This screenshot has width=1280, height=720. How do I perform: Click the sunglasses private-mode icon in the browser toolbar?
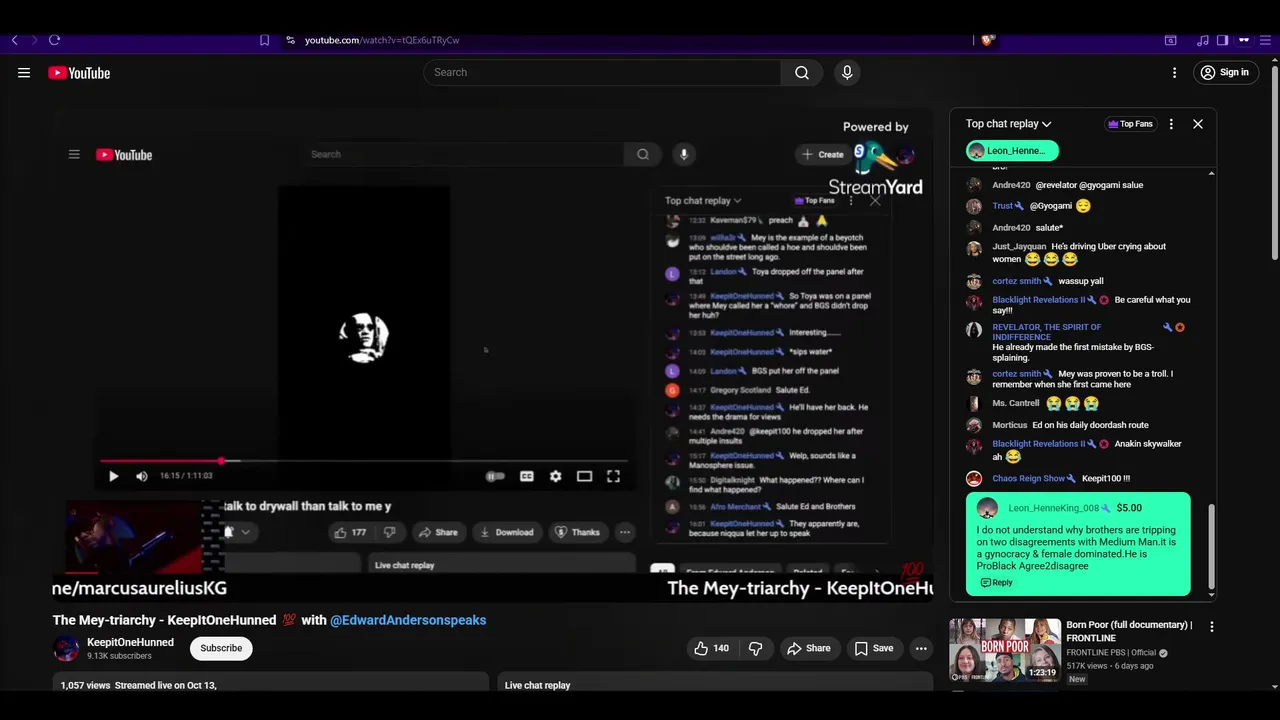pyautogui.click(x=1244, y=40)
